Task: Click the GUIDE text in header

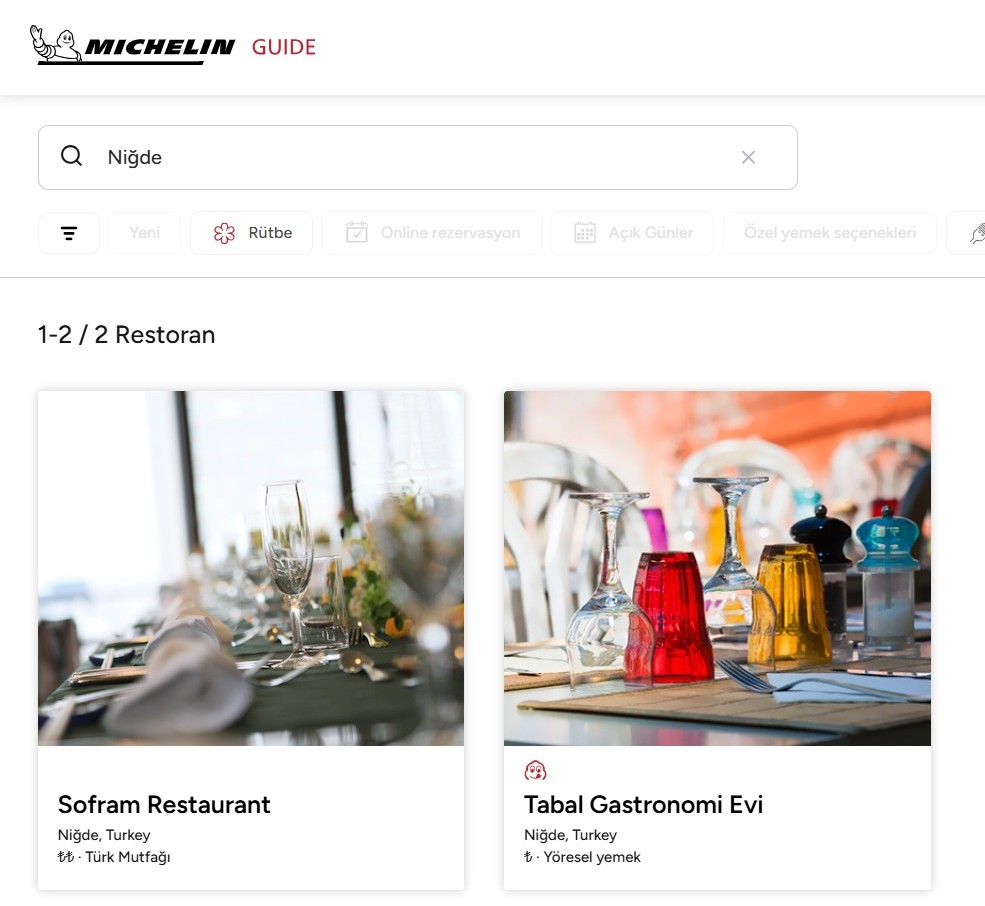Action: click(x=284, y=47)
